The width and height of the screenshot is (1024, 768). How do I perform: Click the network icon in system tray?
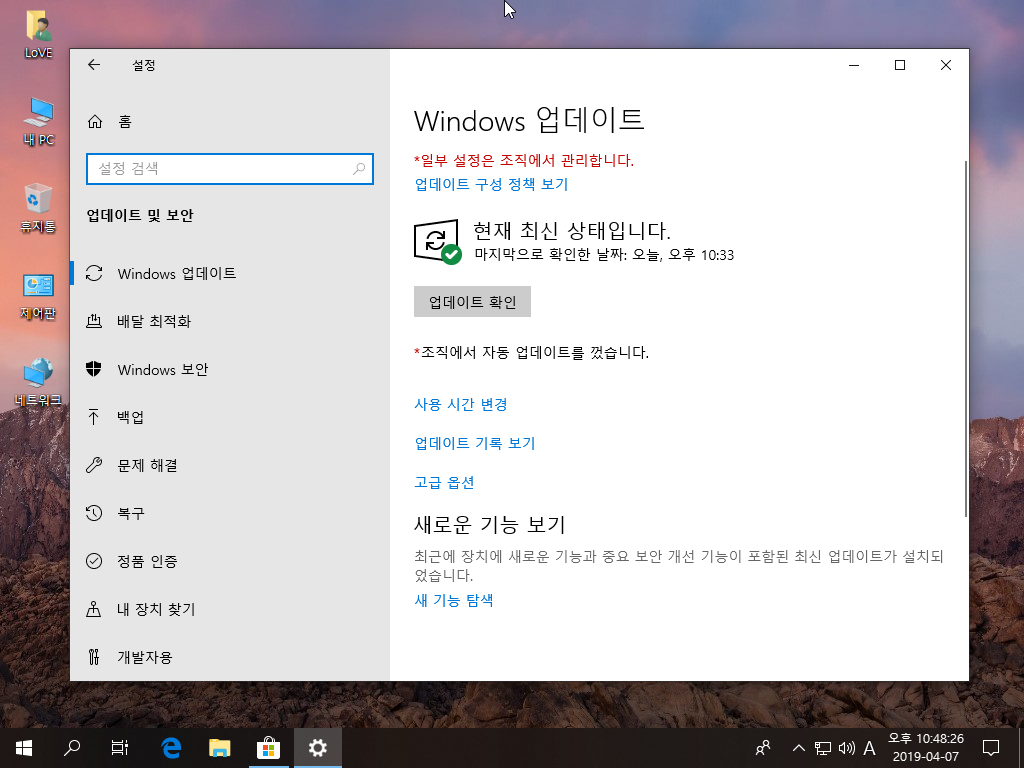tap(823, 748)
